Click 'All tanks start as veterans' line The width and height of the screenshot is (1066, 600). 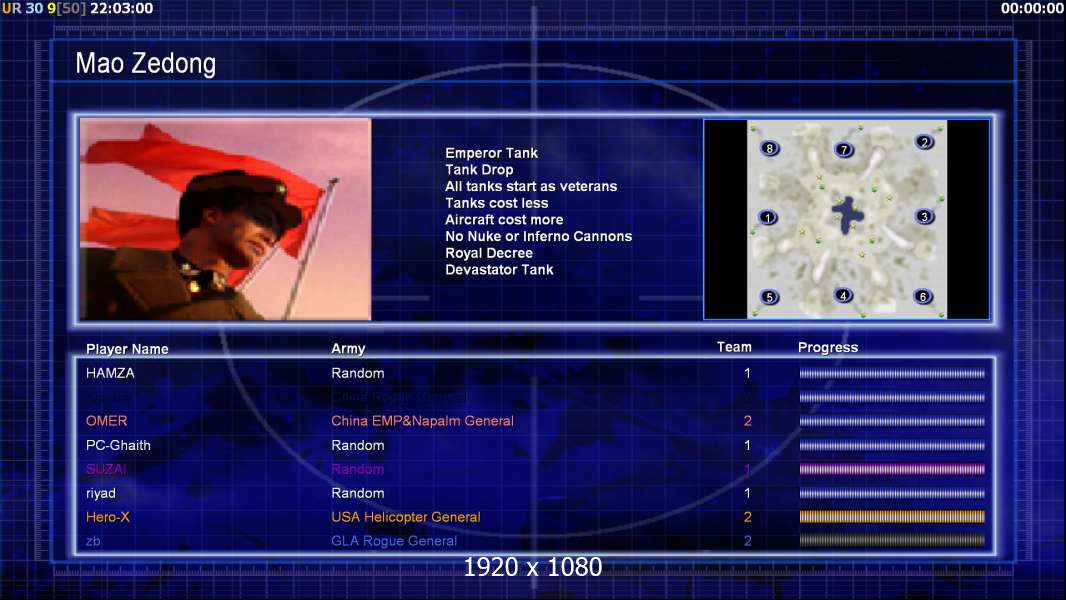click(x=531, y=186)
